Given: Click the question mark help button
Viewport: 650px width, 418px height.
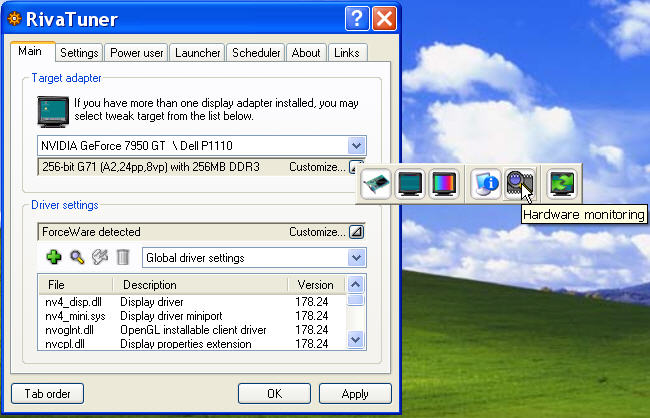Looking at the screenshot, I should pos(357,19).
